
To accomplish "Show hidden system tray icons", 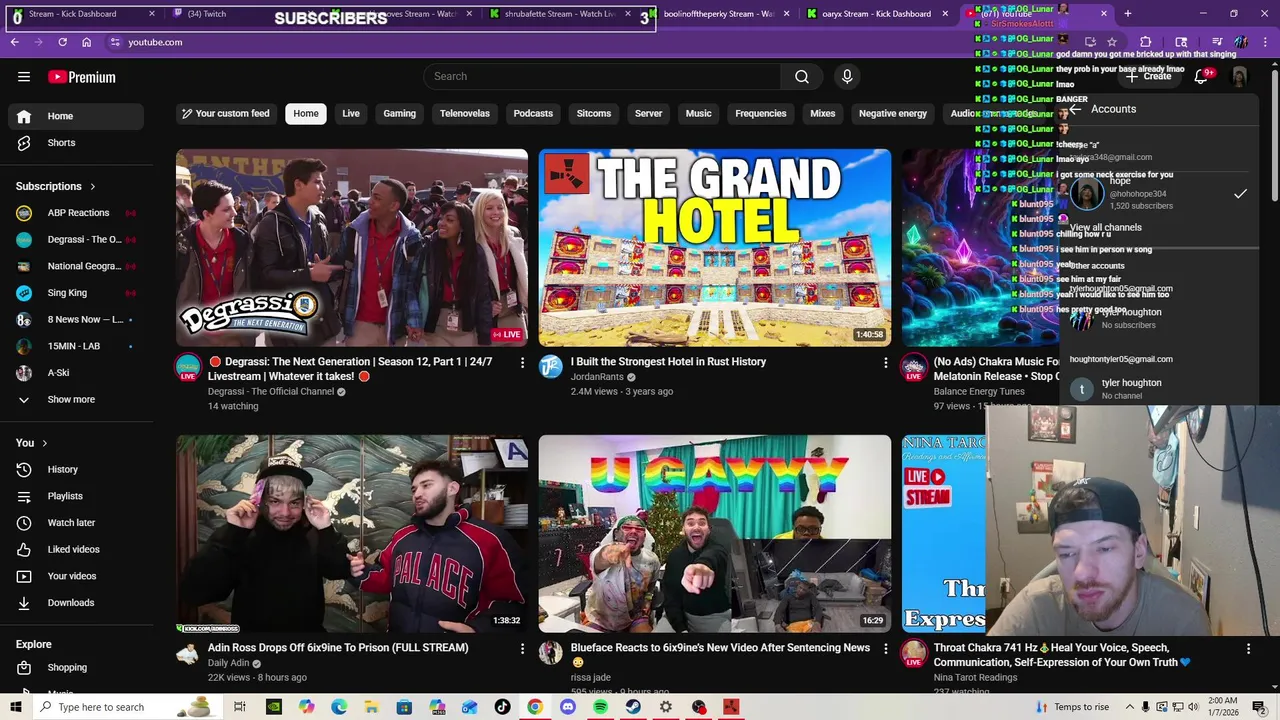I will (x=1130, y=707).
